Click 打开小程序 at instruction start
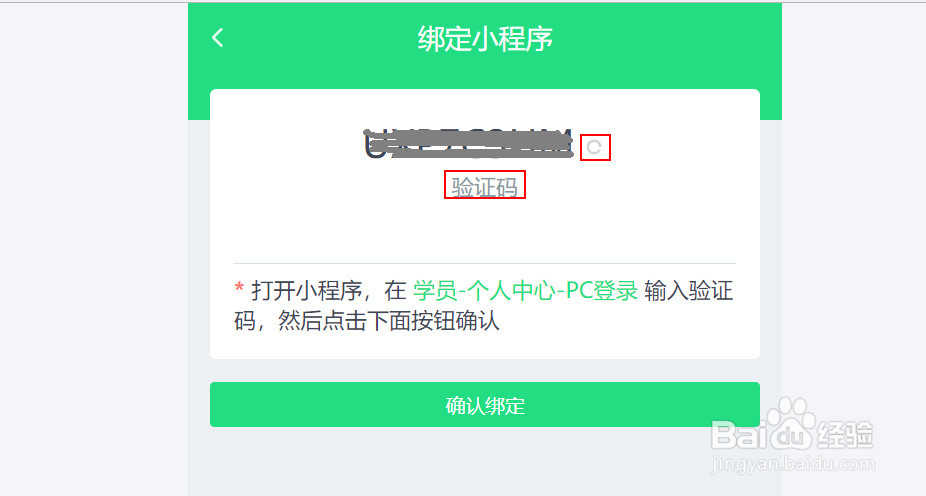 pyautogui.click(x=307, y=291)
